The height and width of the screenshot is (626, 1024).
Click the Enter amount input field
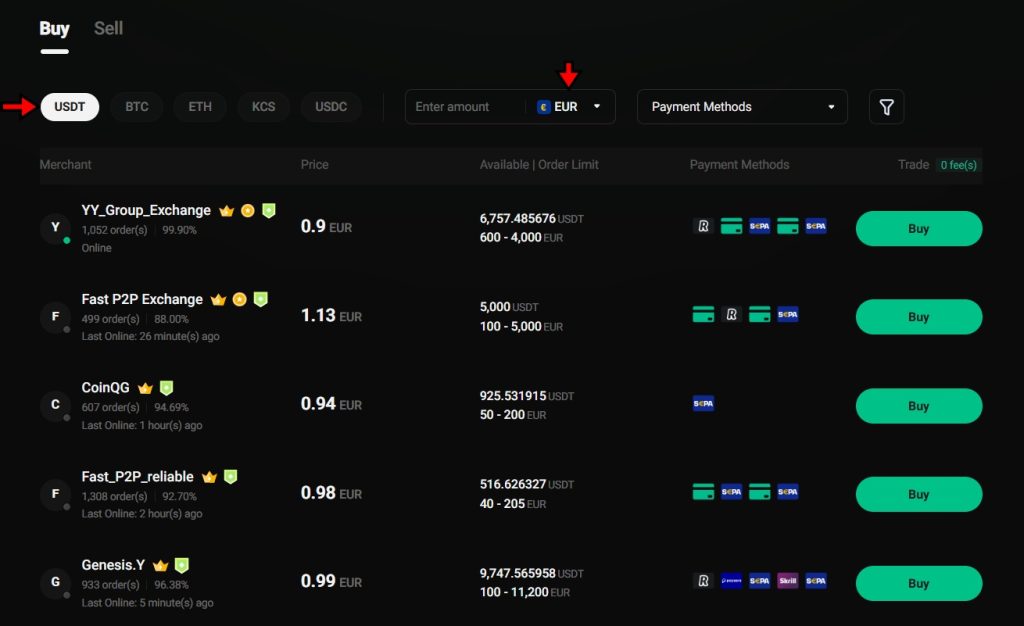pos(460,106)
